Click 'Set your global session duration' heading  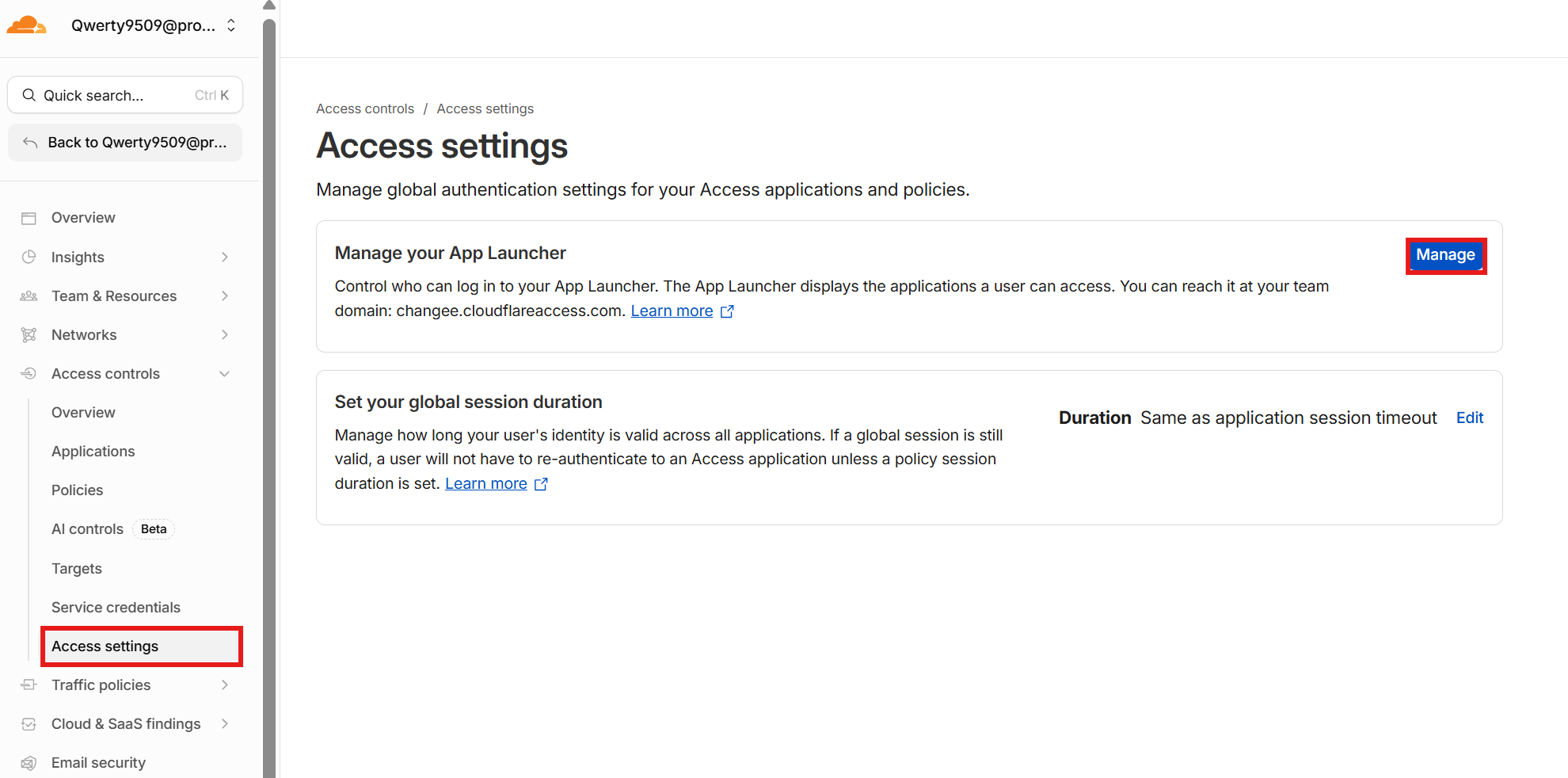point(468,402)
